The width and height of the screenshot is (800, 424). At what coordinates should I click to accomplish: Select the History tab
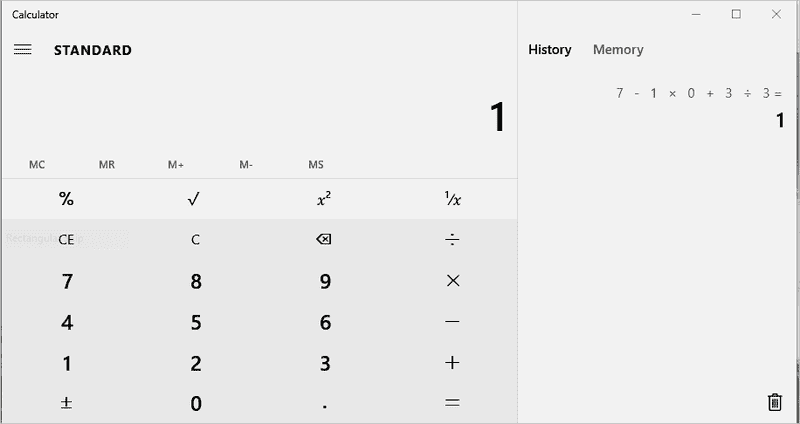(x=550, y=50)
